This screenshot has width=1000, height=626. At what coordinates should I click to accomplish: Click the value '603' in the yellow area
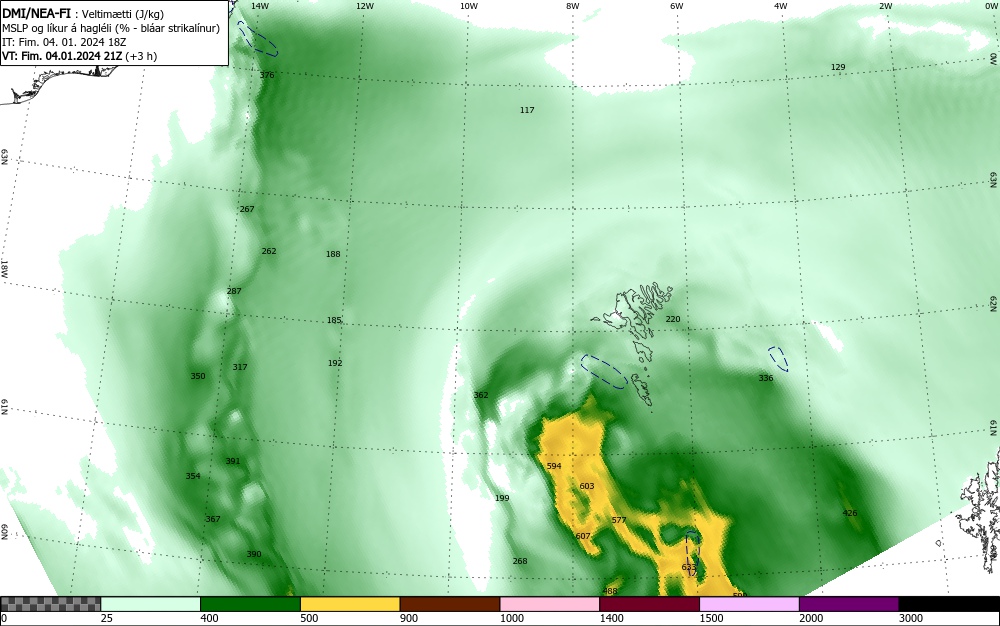pyautogui.click(x=587, y=486)
